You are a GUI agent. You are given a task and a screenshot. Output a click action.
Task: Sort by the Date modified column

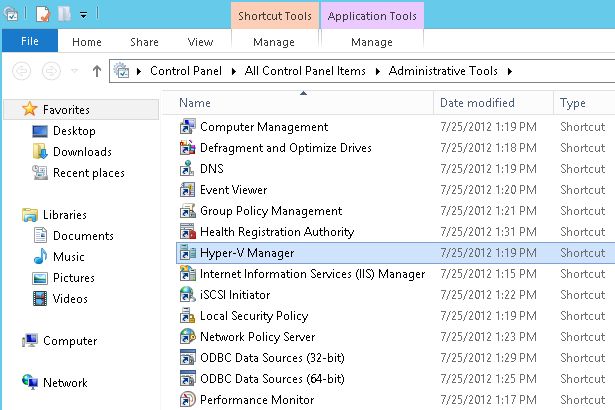[475, 103]
